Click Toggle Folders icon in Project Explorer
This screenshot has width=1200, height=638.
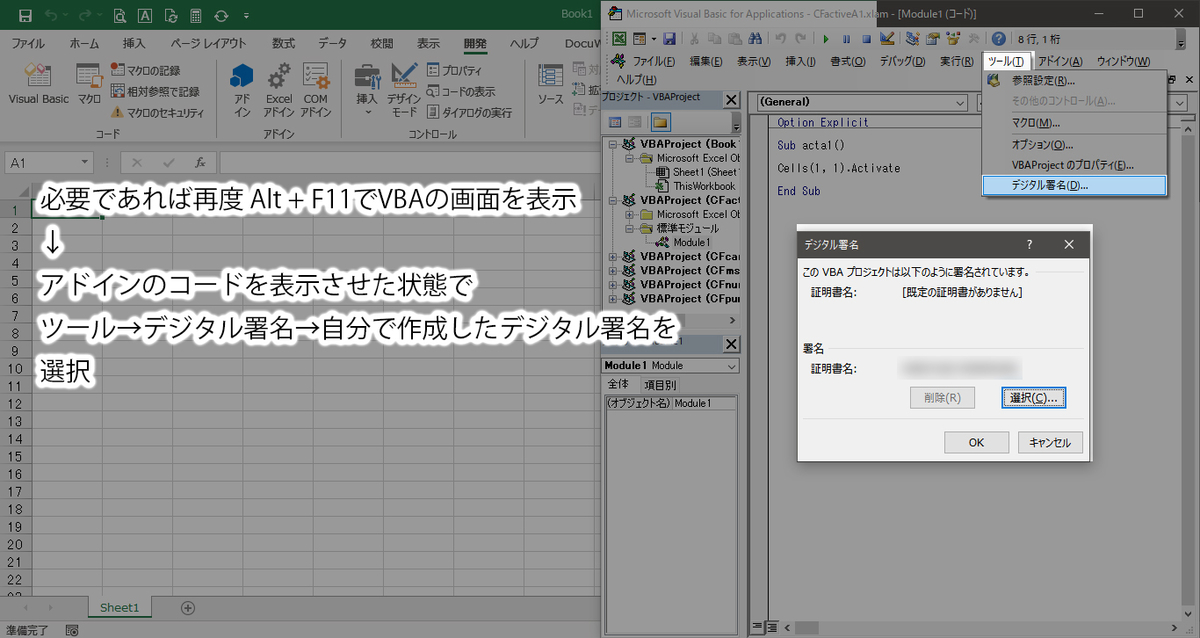tap(660, 122)
